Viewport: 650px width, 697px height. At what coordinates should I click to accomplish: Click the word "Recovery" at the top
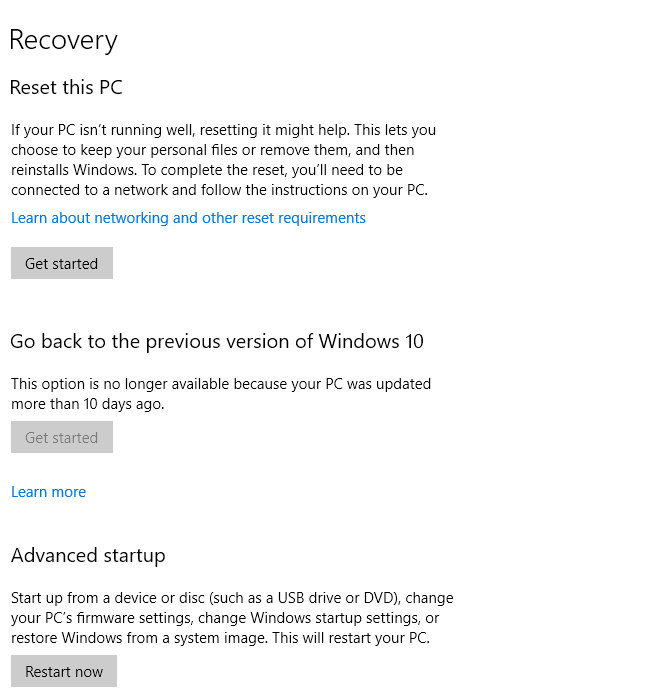coord(63,40)
